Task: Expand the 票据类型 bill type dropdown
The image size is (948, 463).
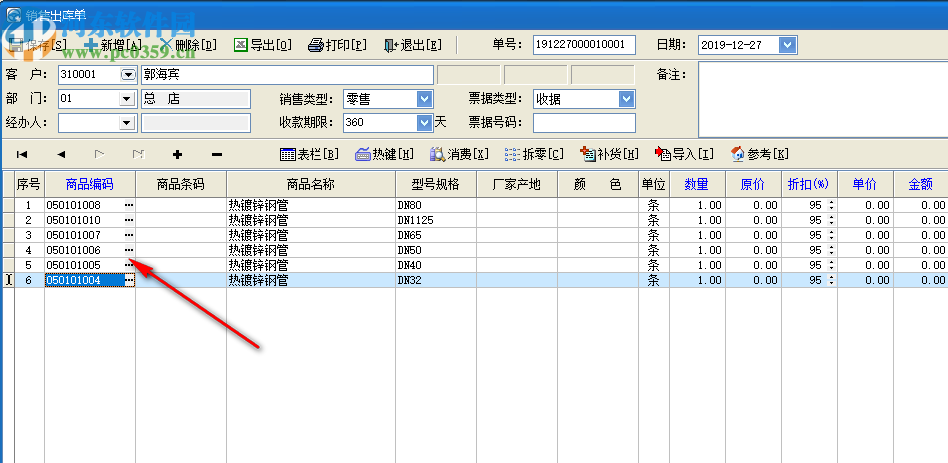Action: (626, 99)
